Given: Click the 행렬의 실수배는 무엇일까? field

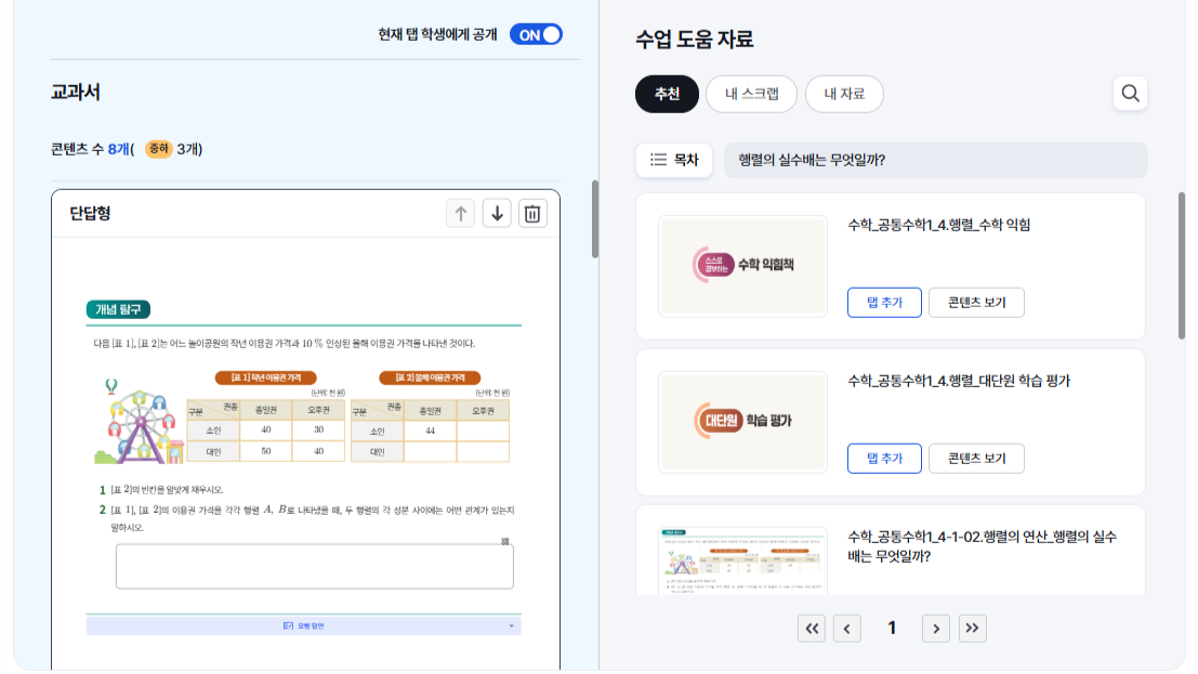Looking at the screenshot, I should 935,160.
